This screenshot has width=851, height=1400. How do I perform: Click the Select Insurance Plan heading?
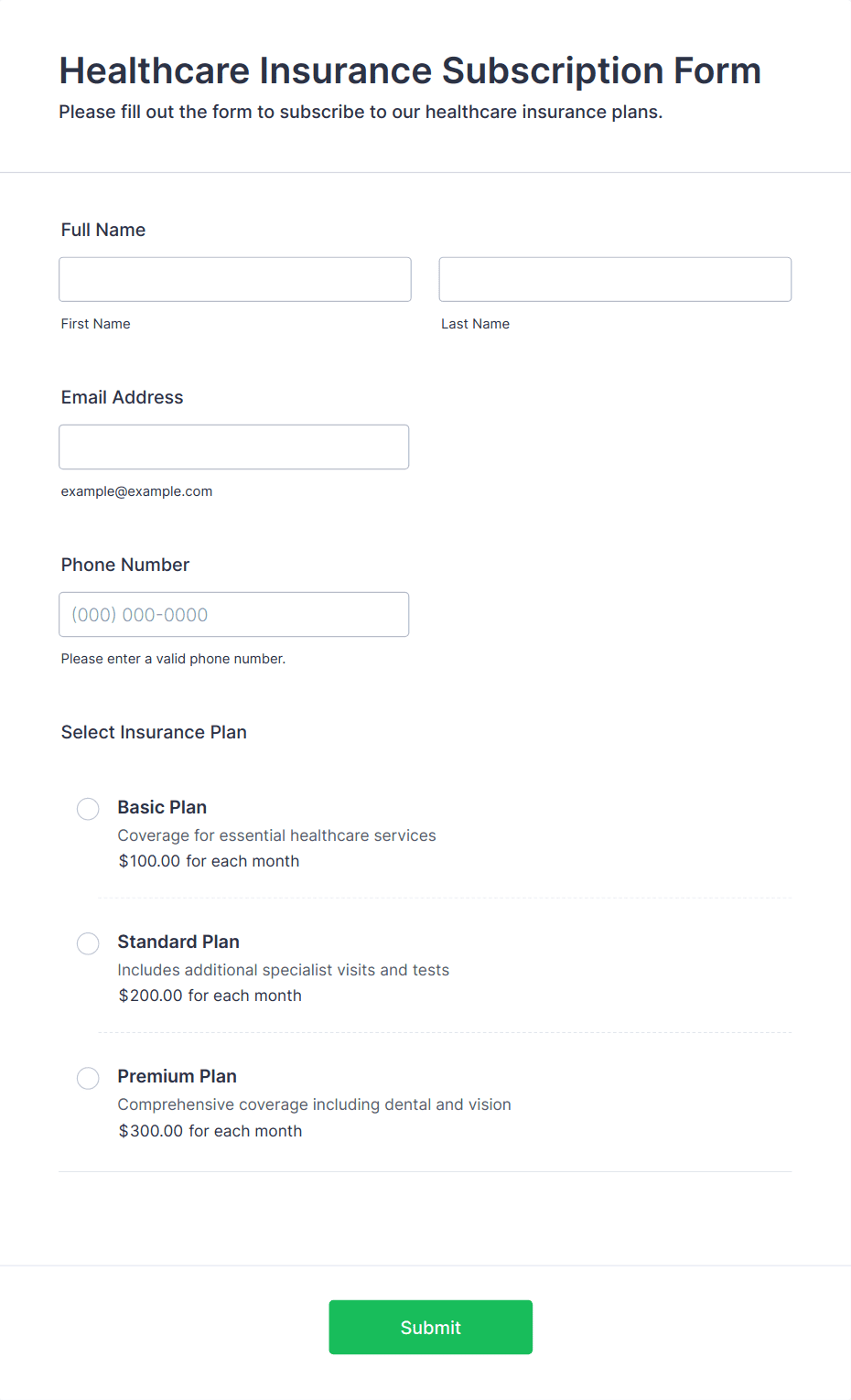click(x=154, y=732)
